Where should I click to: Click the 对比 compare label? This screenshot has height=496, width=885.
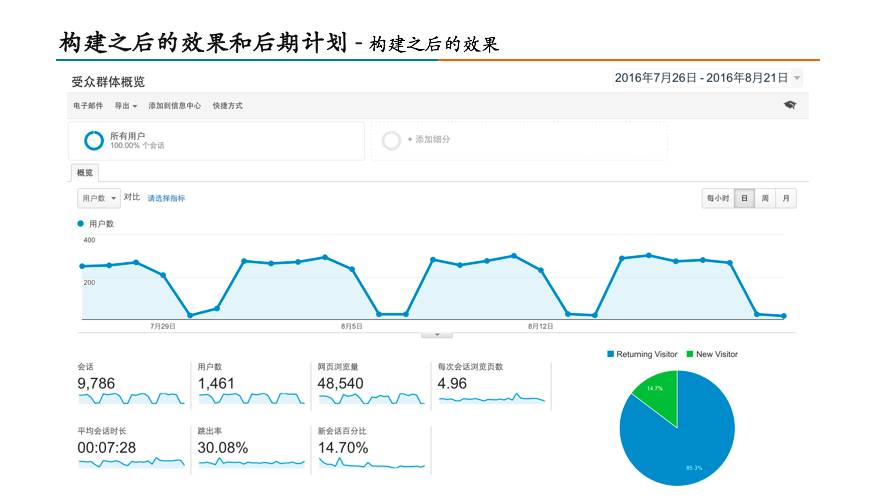132,197
